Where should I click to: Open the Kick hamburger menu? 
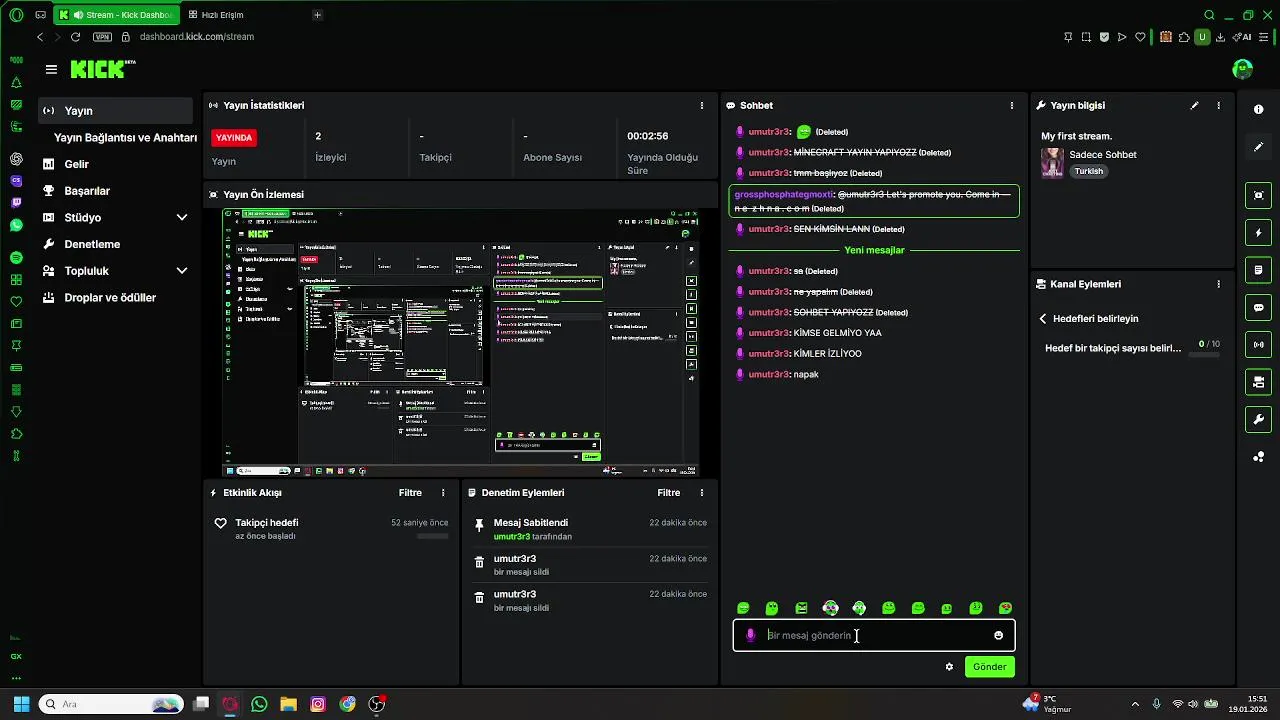pos(51,69)
